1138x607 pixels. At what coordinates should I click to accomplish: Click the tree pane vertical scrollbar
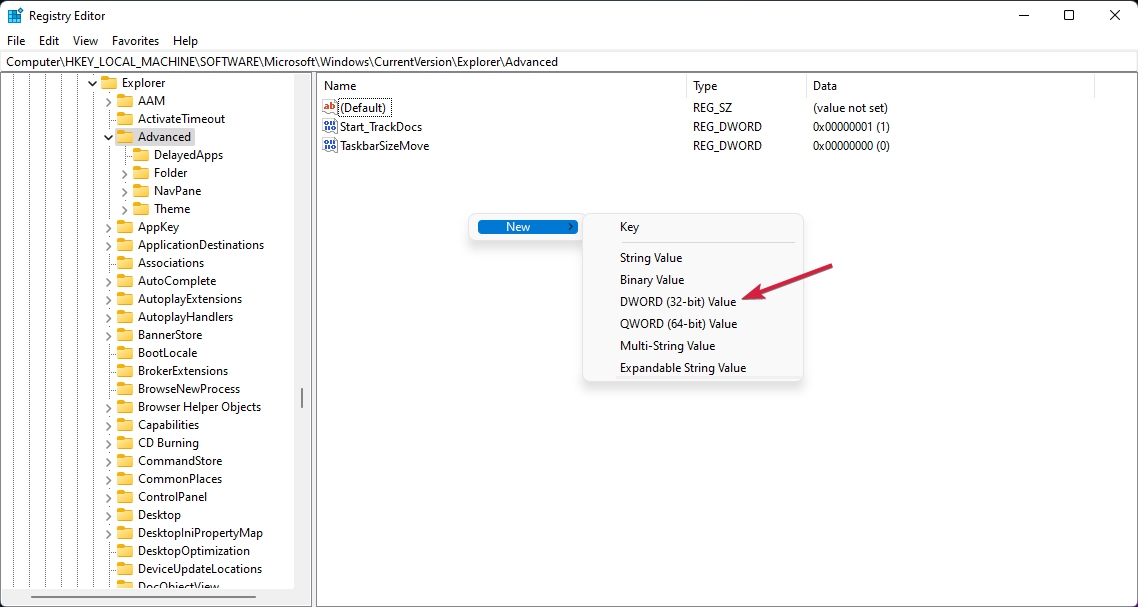click(x=302, y=398)
